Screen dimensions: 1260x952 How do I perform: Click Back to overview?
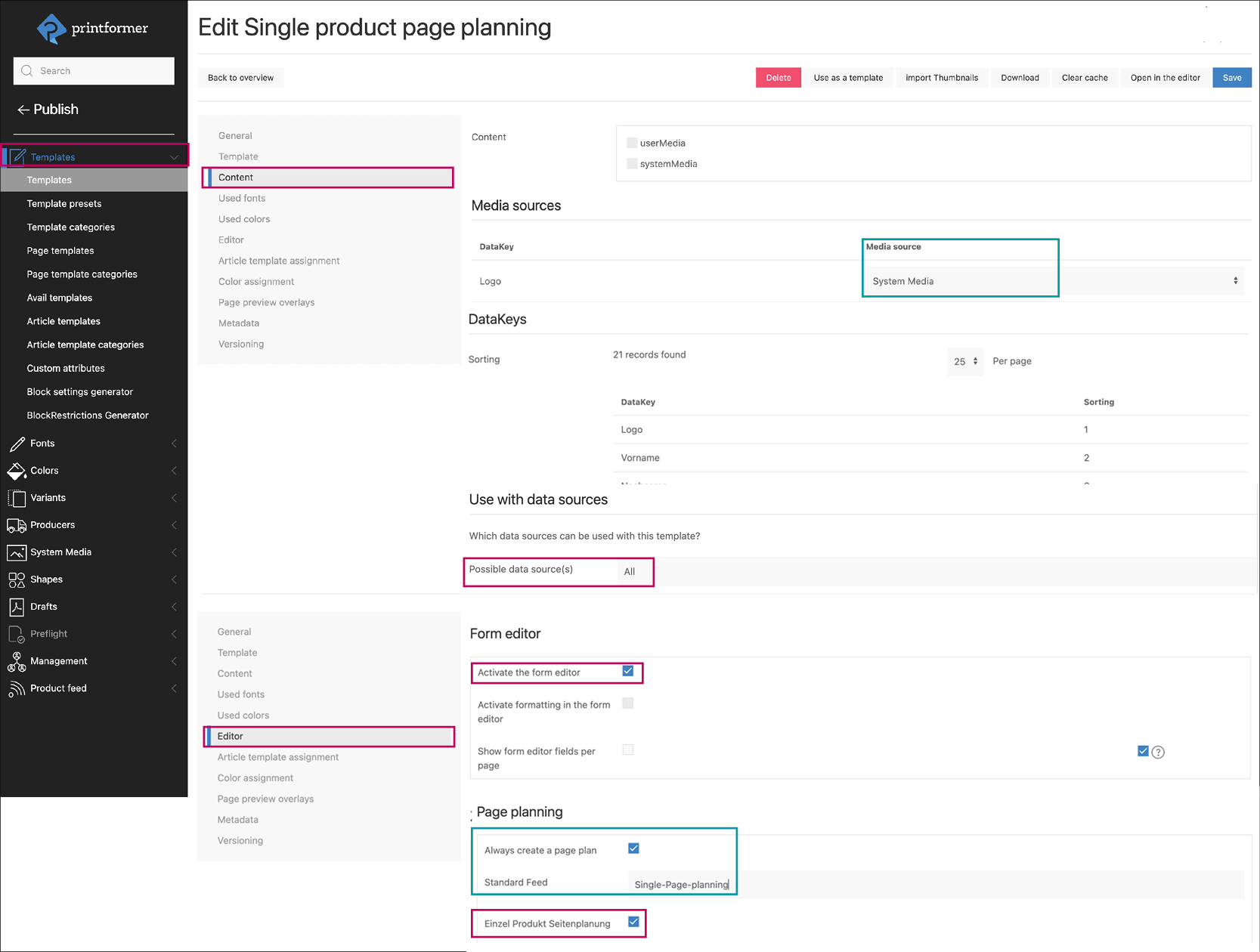tap(240, 77)
